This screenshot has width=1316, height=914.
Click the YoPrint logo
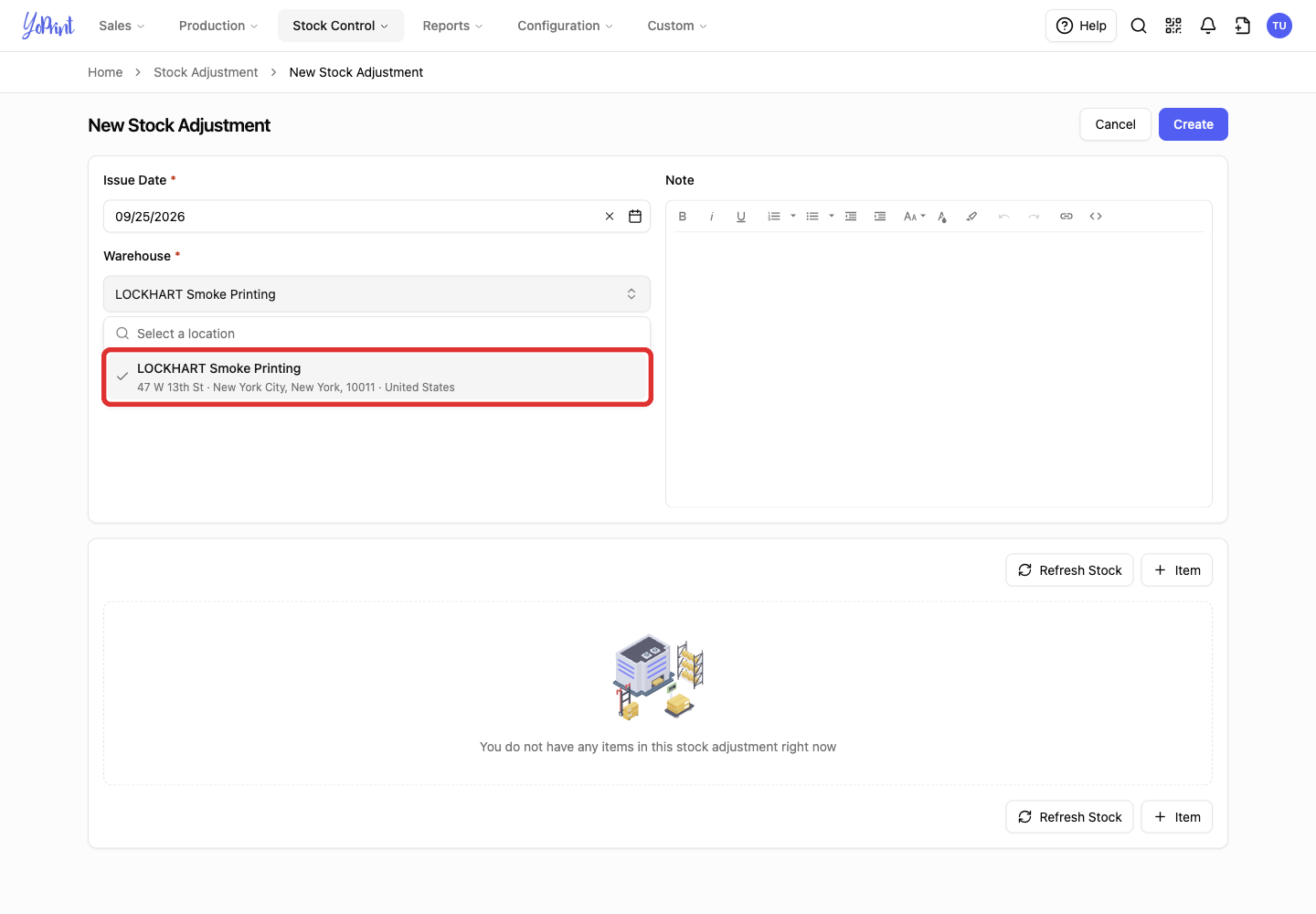[48, 26]
